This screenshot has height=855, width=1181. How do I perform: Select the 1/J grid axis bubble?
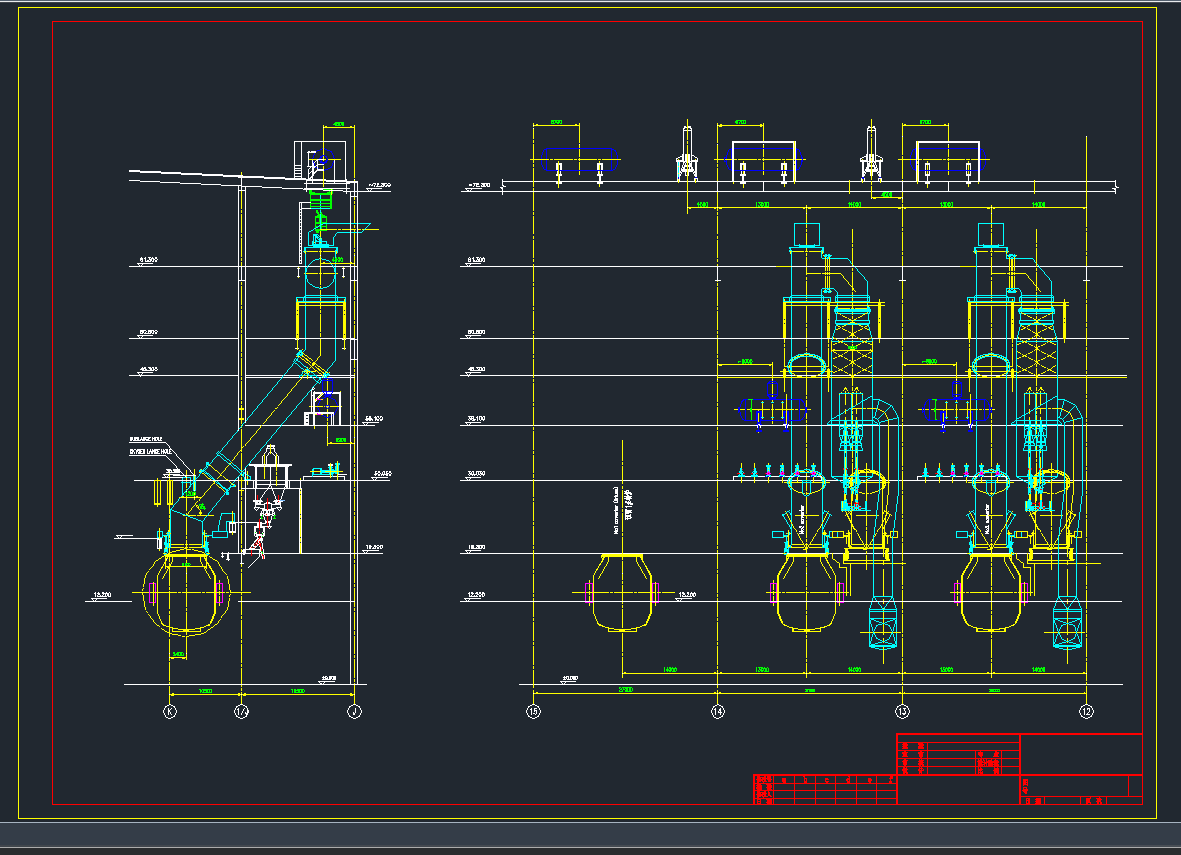click(x=241, y=711)
